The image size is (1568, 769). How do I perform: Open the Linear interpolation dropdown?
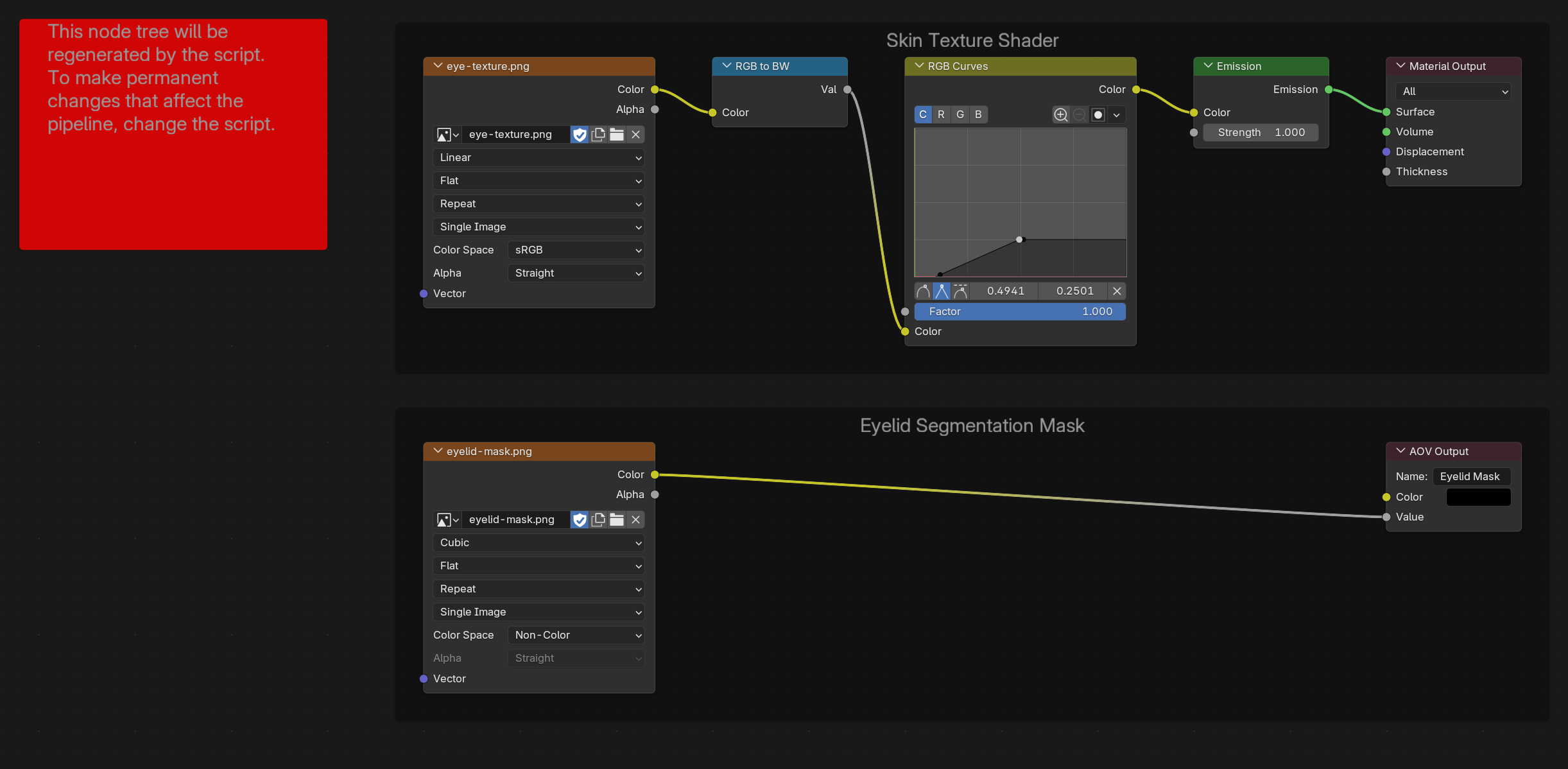pyautogui.click(x=539, y=158)
